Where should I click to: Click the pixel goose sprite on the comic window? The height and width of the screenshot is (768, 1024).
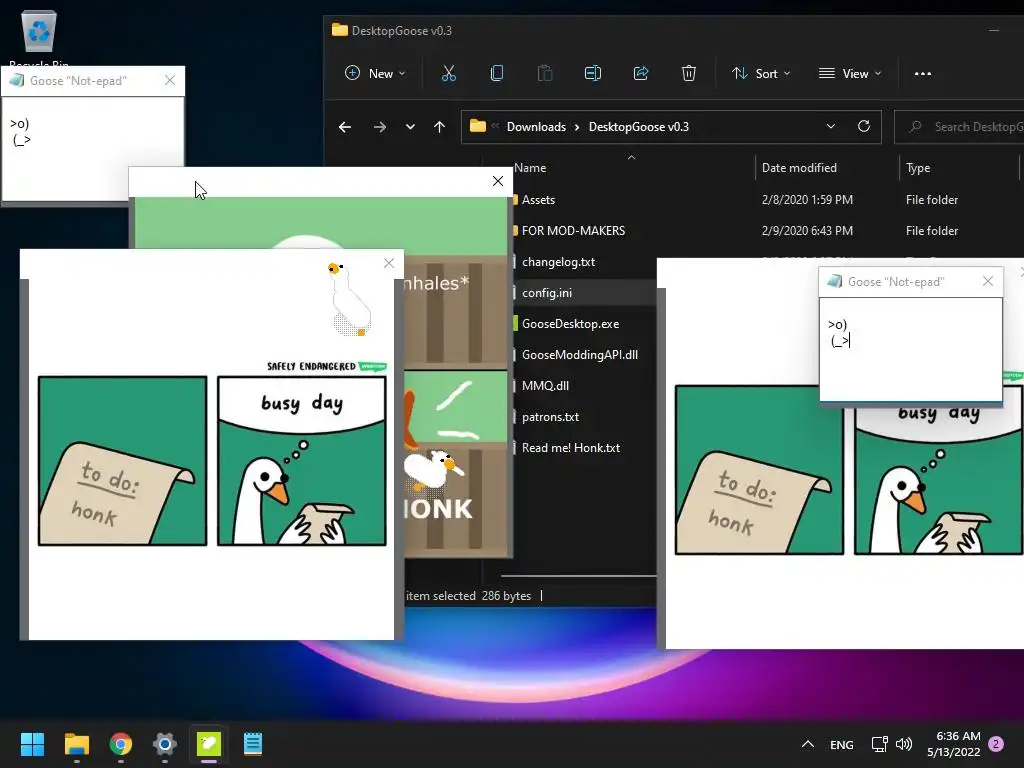(x=349, y=299)
